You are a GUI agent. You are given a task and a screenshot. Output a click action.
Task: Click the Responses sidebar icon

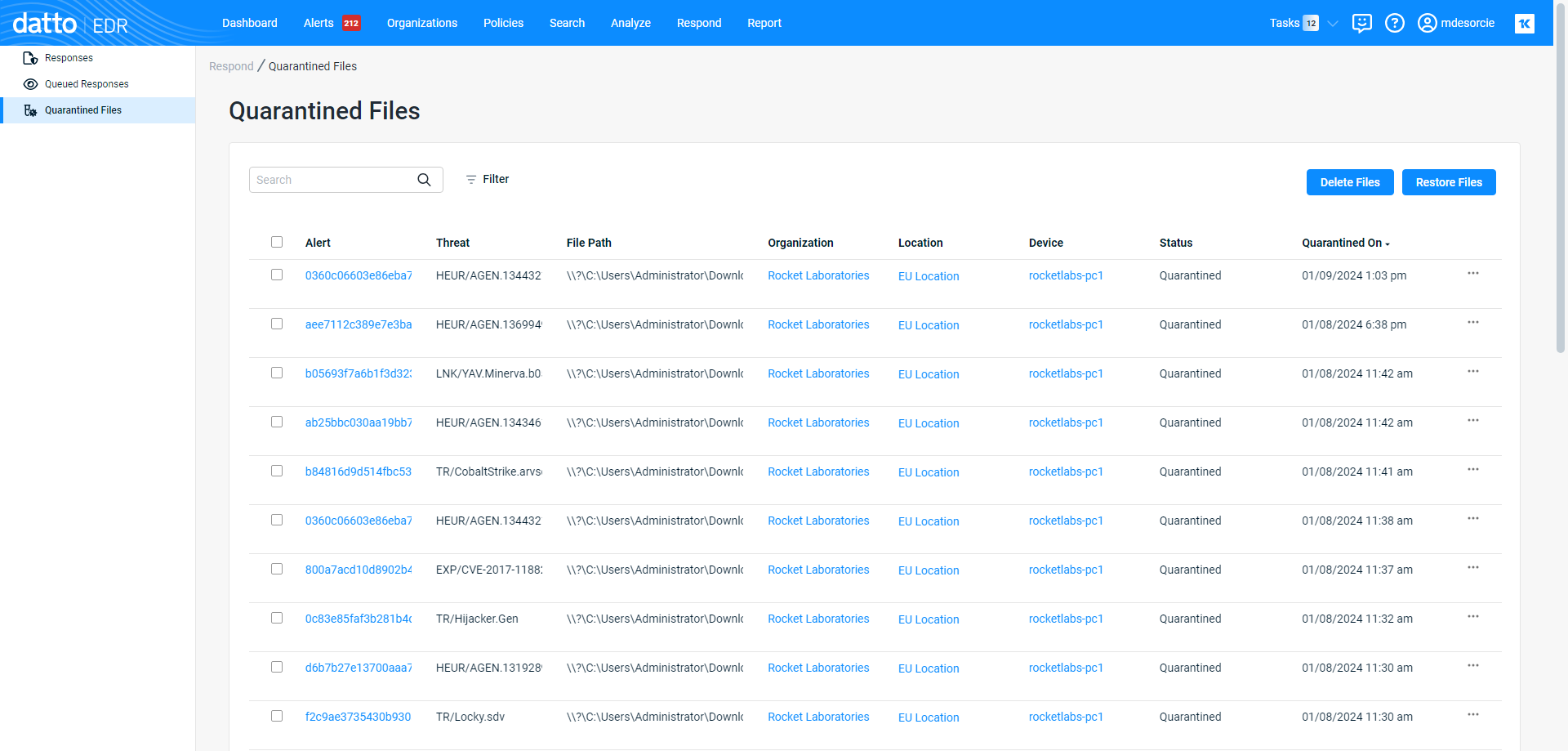click(x=30, y=58)
